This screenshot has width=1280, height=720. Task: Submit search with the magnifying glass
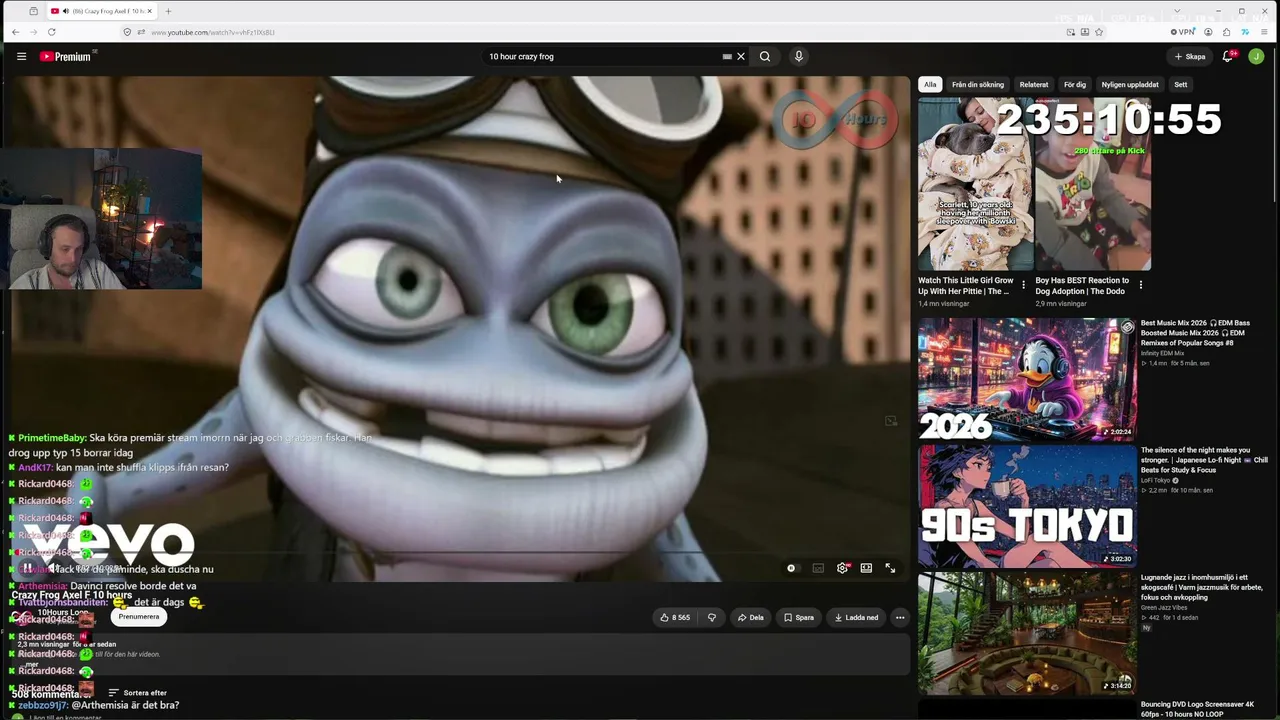click(765, 56)
